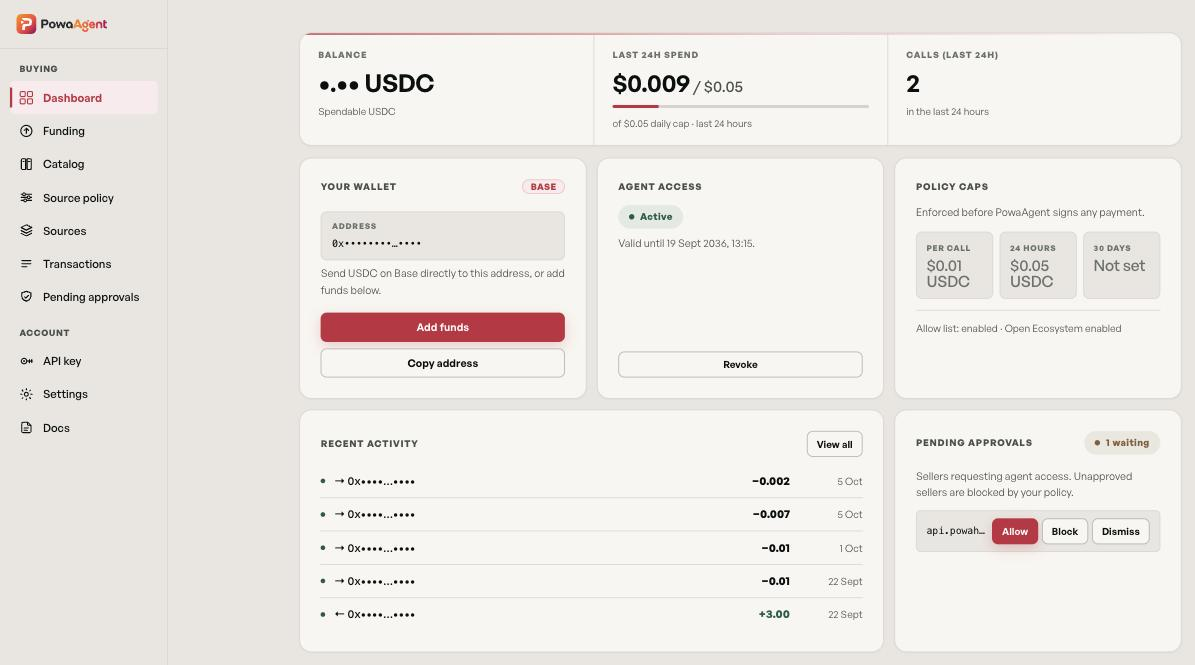Open the Dashboard menu item

coord(84,98)
